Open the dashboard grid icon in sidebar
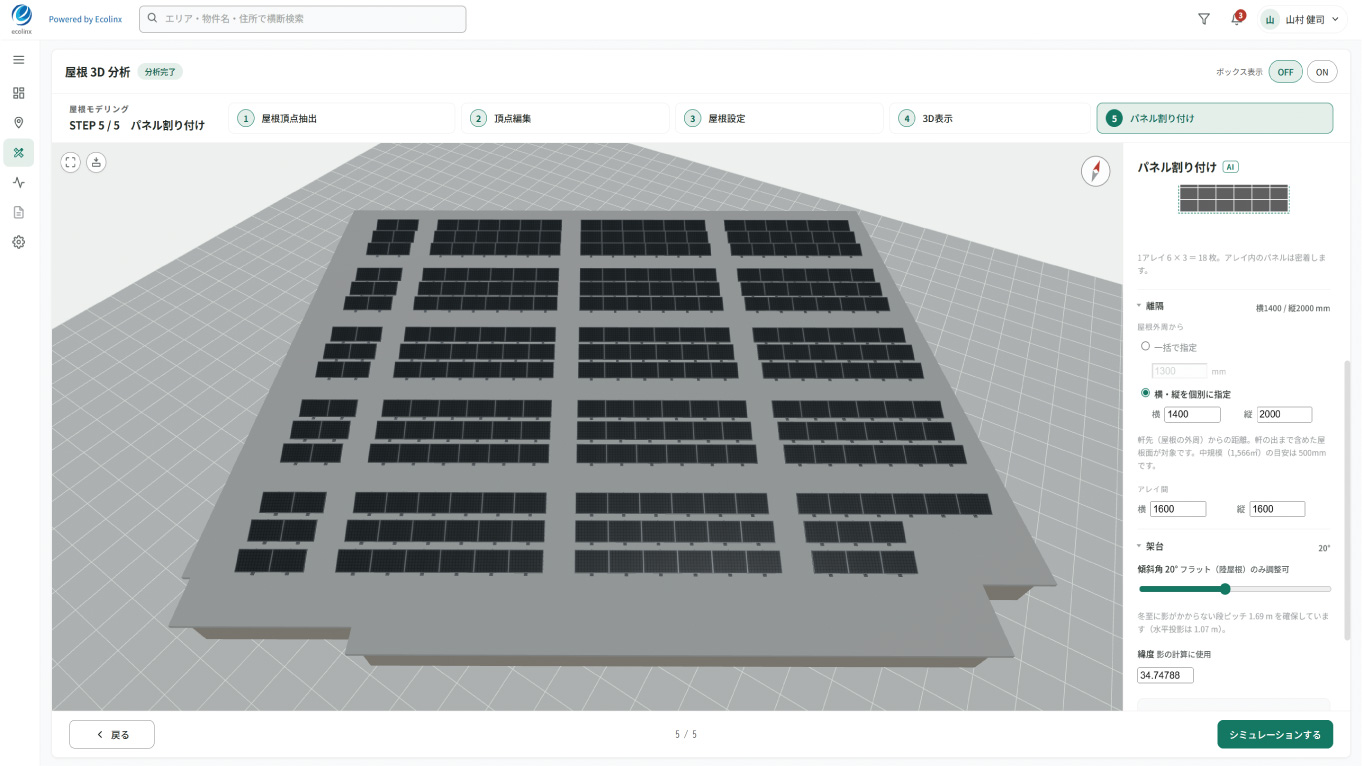1362x766 pixels. 18,93
